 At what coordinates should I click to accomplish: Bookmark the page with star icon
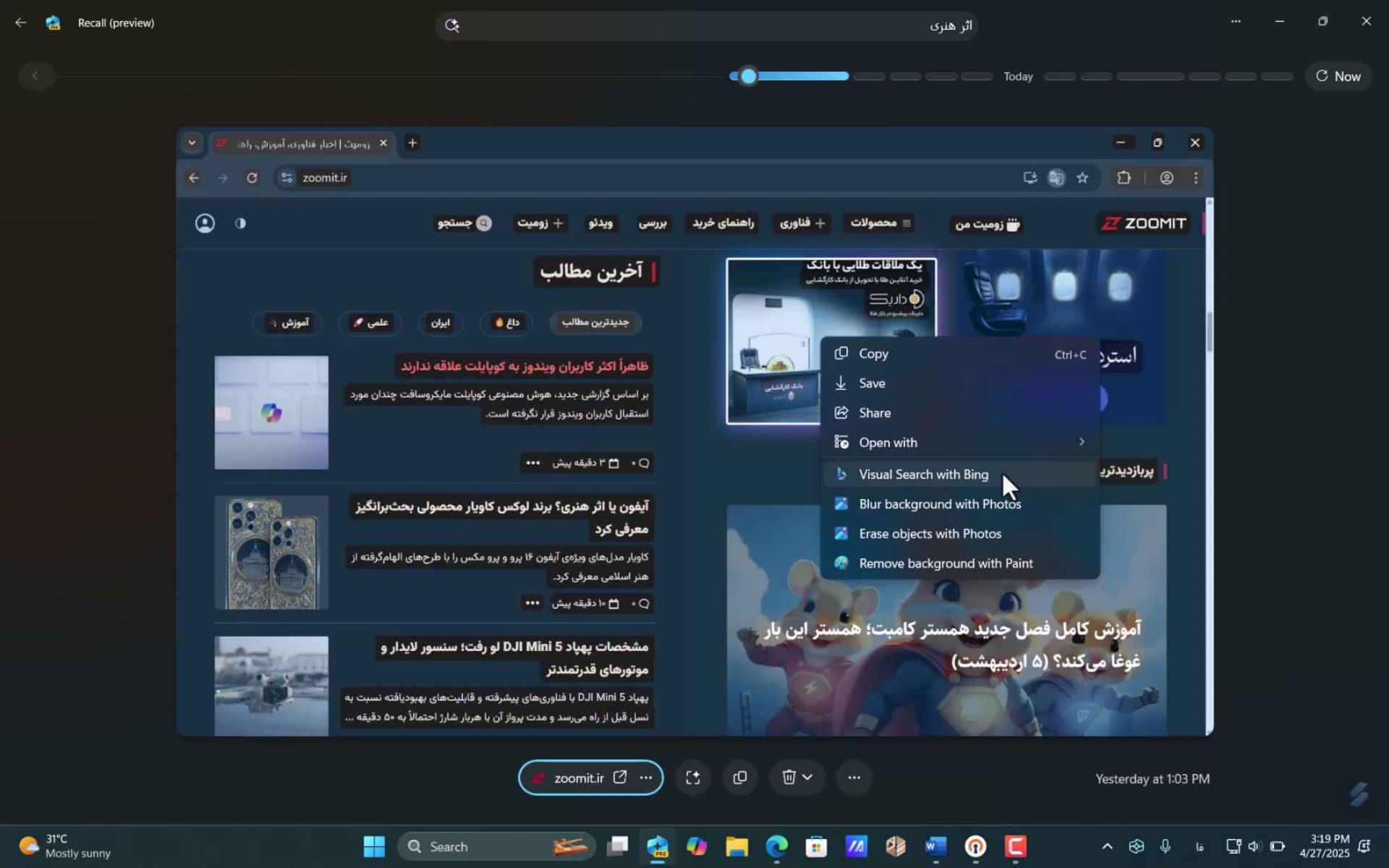point(1082,178)
